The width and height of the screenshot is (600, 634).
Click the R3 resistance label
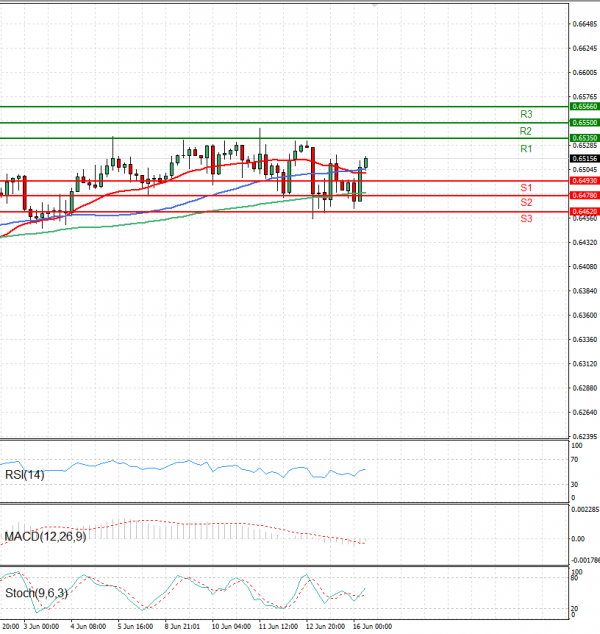[526, 114]
